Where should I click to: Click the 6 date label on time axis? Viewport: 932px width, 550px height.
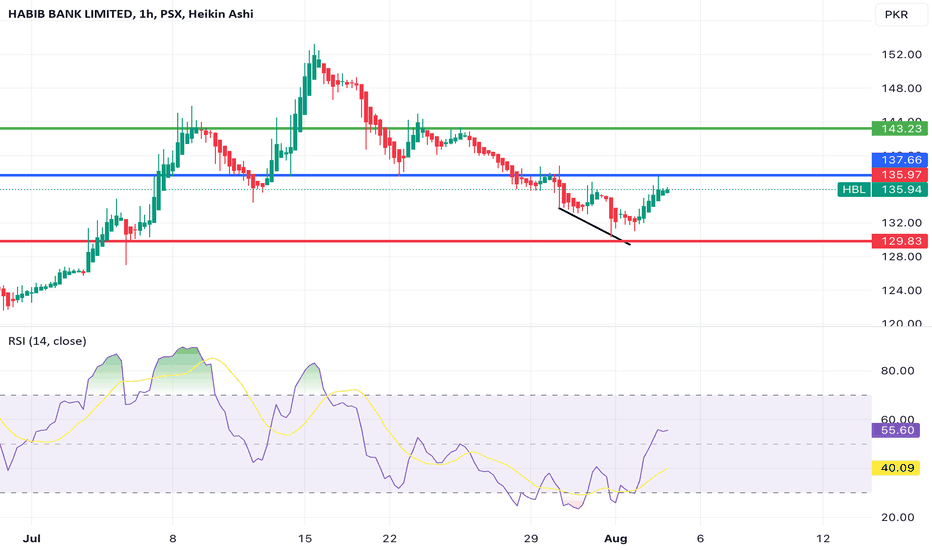coord(700,539)
